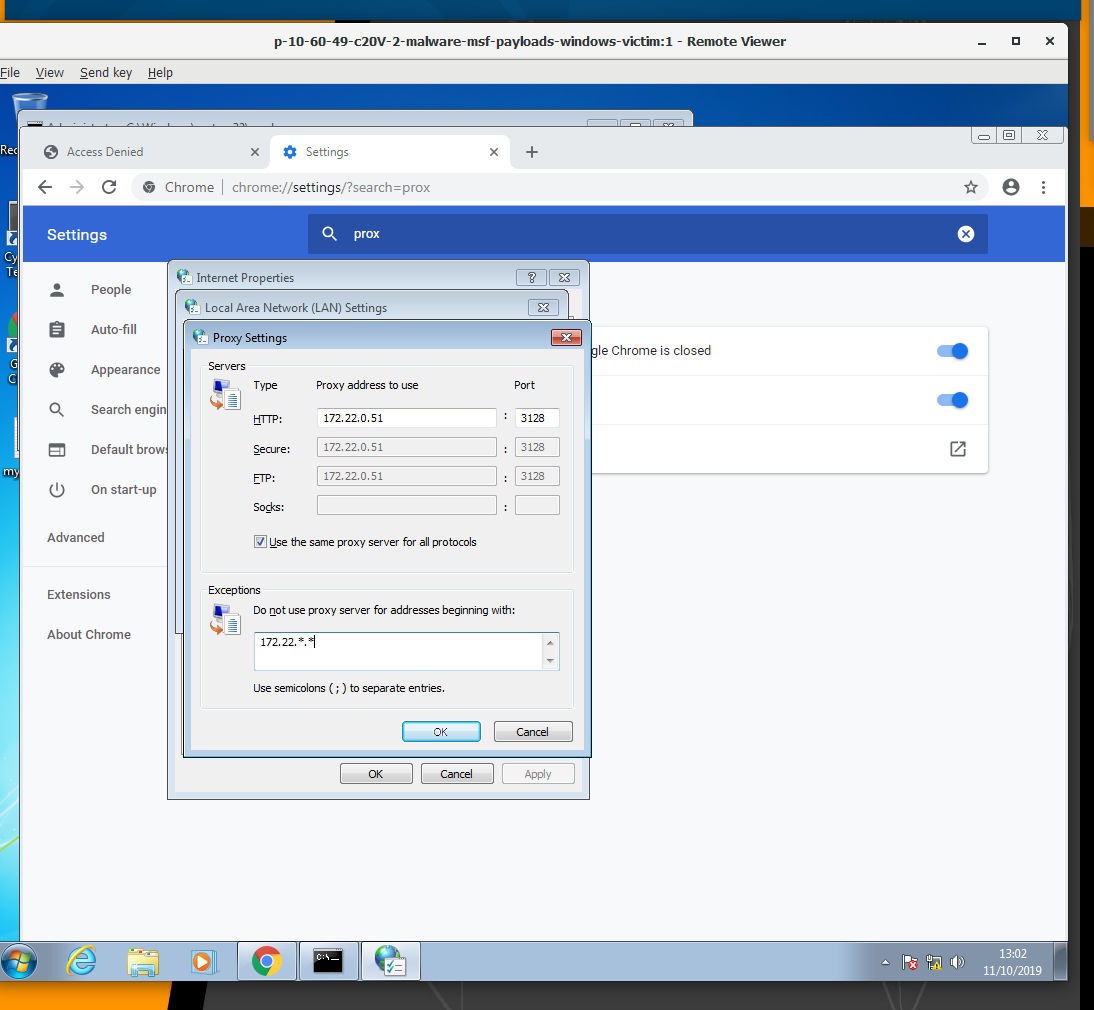Clear the settings search field
Image resolution: width=1094 pixels, height=1010 pixels.
coord(965,234)
